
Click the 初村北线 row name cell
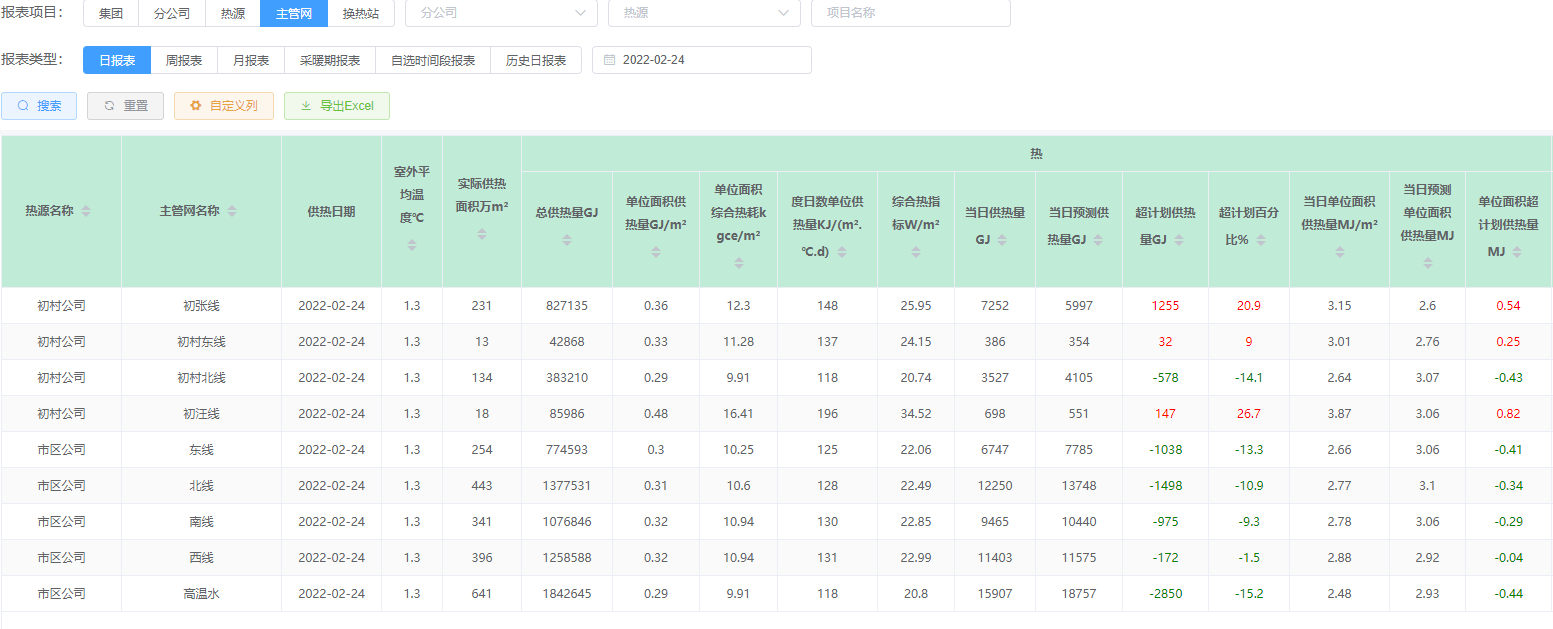[201, 378]
